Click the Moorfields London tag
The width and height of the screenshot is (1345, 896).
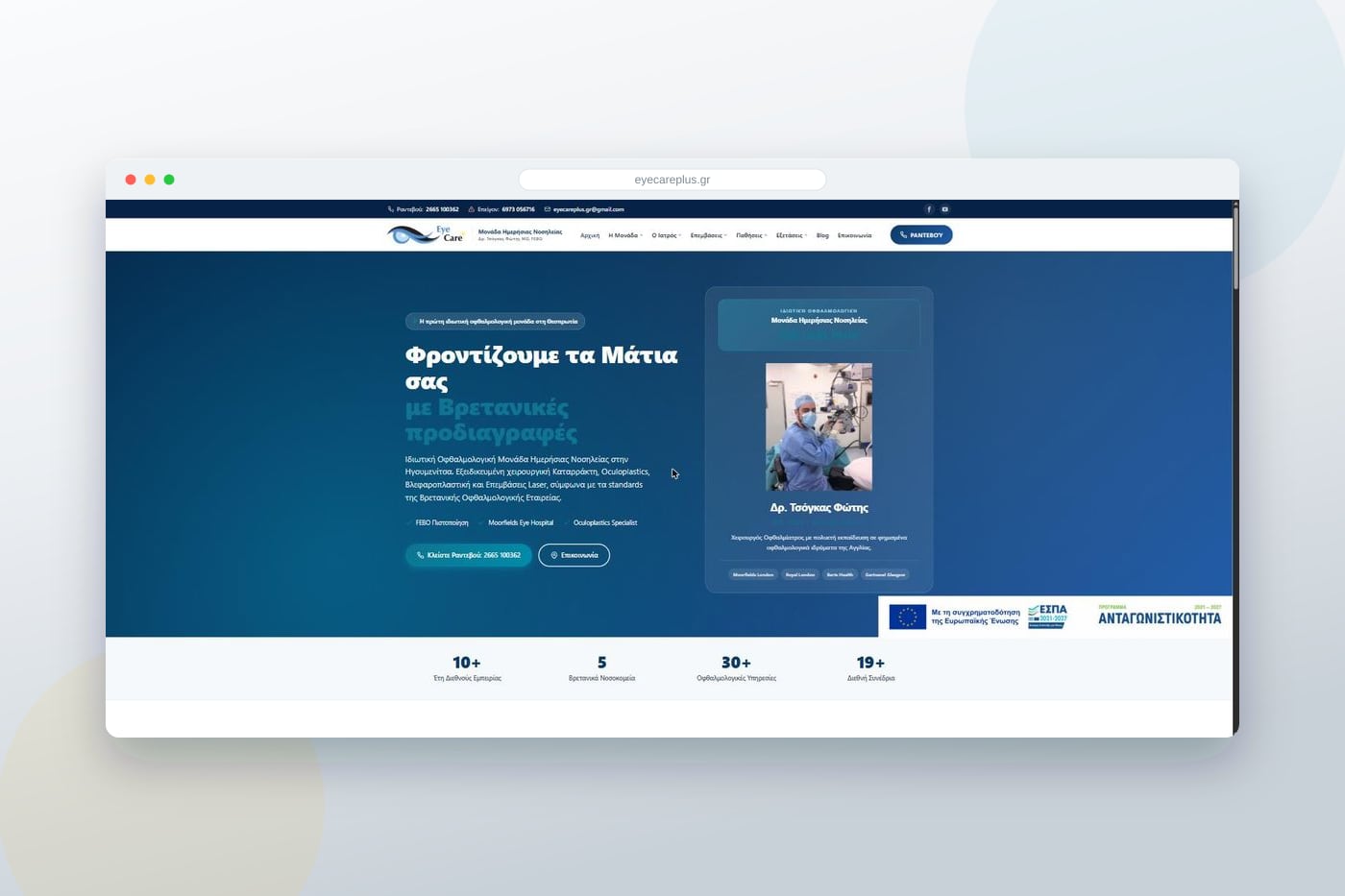pos(753,574)
